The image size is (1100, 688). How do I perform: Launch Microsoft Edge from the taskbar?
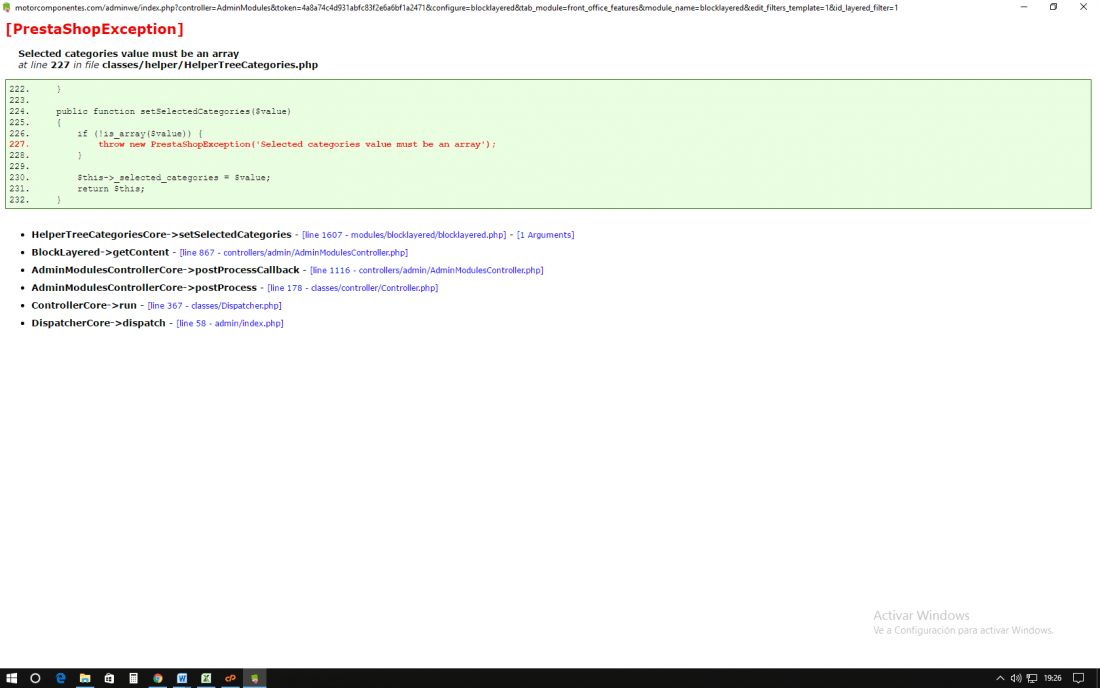tap(61, 678)
